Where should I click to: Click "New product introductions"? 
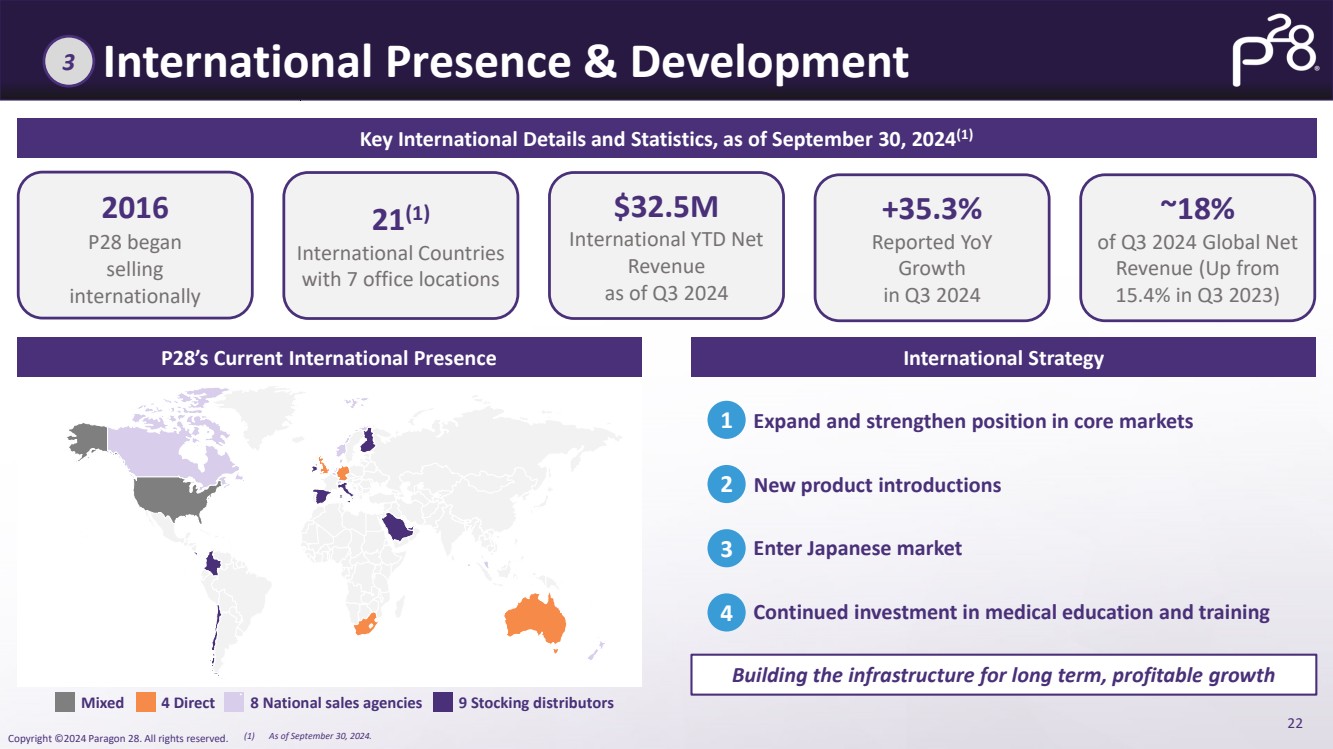(x=877, y=485)
